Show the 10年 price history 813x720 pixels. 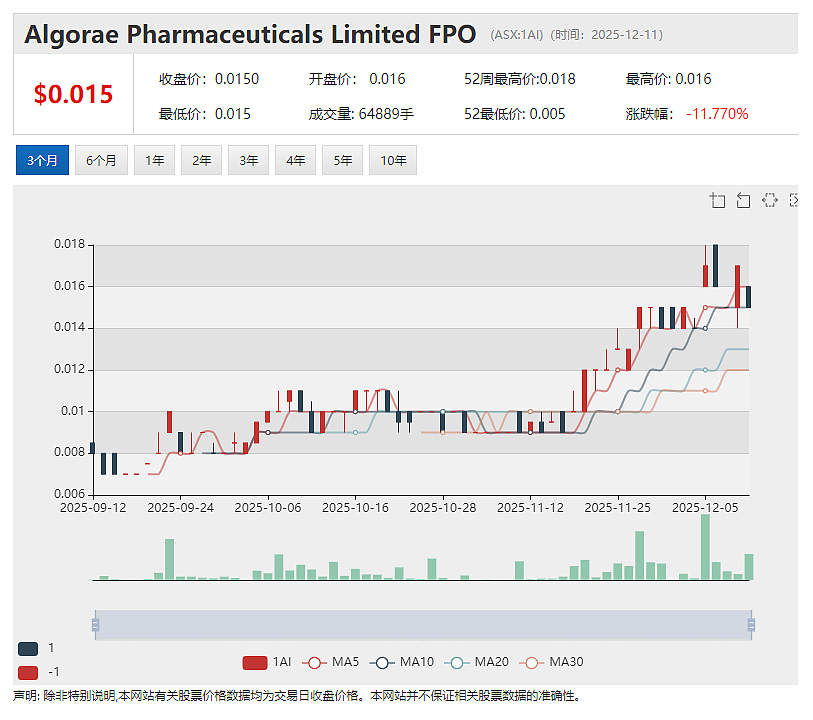[x=393, y=160]
